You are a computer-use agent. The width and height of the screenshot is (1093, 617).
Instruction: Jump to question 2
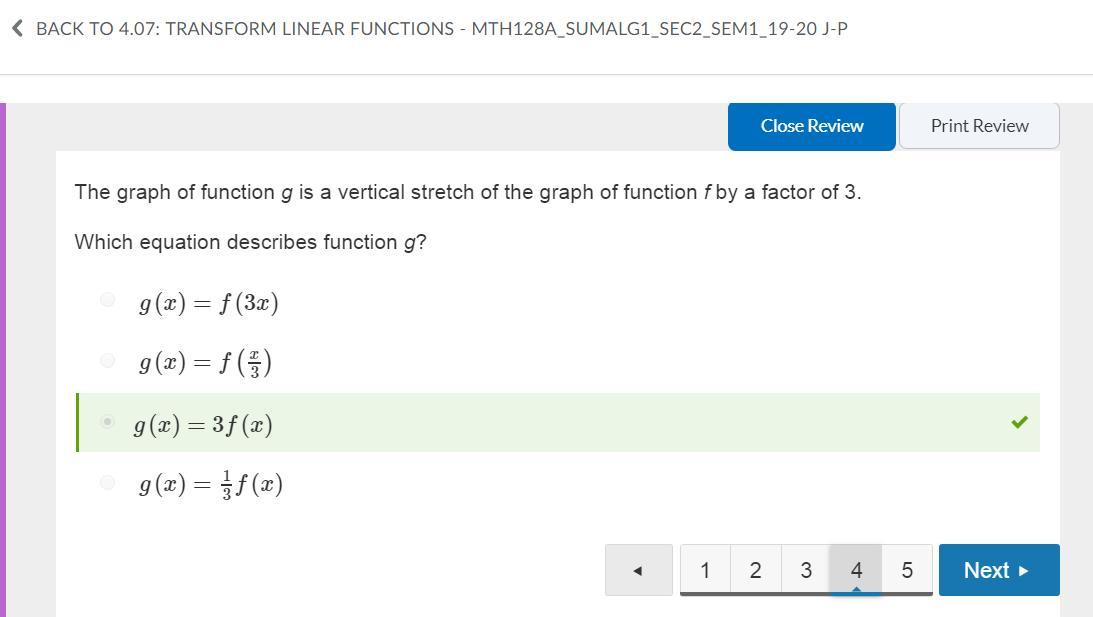755,570
